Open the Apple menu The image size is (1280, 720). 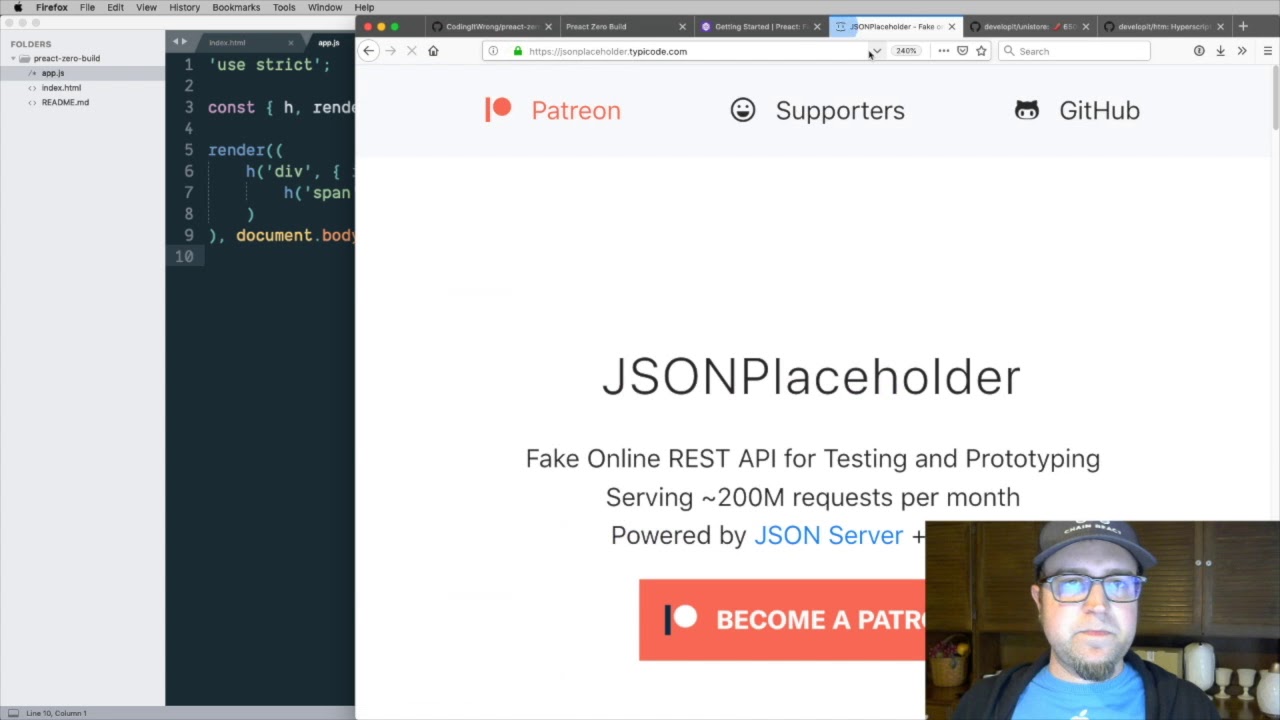click(x=17, y=7)
